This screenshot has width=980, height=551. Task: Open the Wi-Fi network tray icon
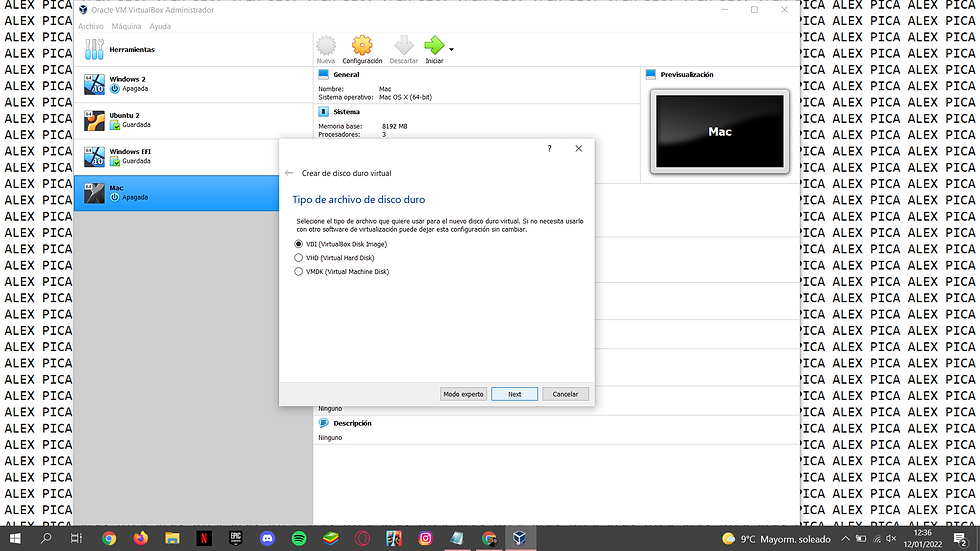pyautogui.click(x=876, y=539)
